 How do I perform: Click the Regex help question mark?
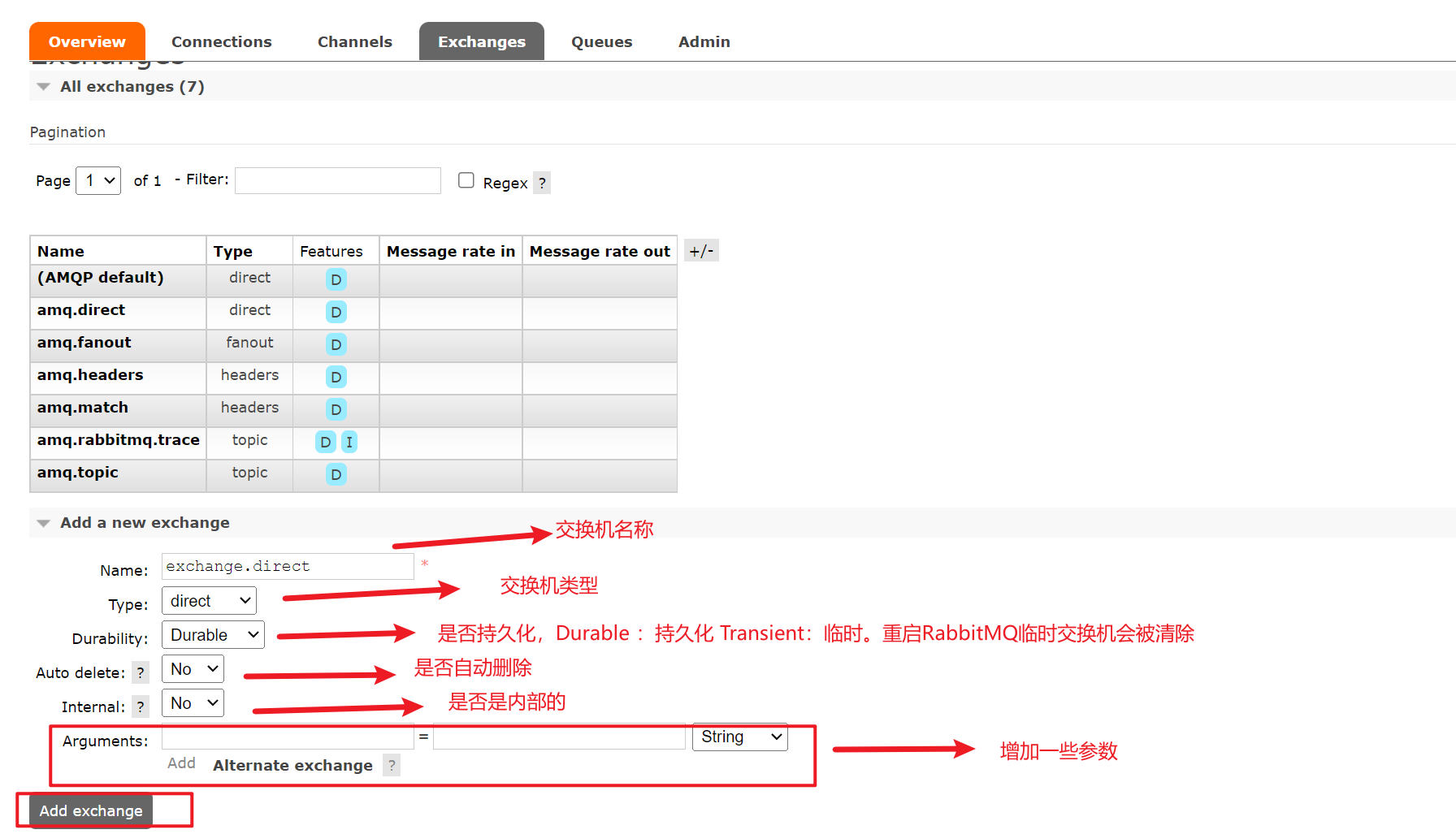click(542, 183)
